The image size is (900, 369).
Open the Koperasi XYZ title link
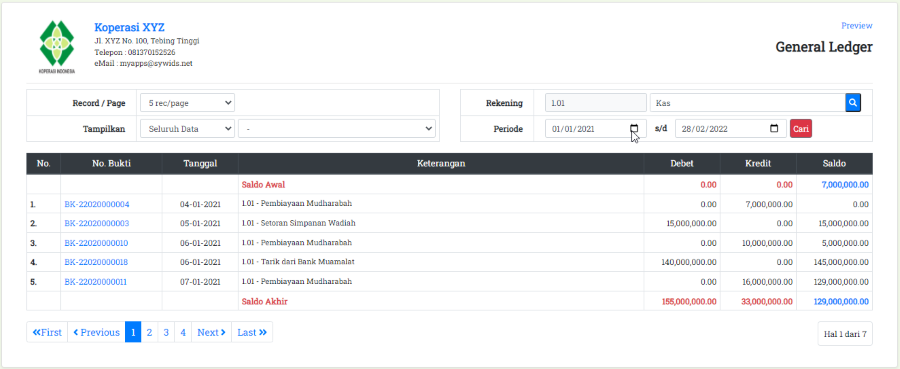click(x=130, y=27)
